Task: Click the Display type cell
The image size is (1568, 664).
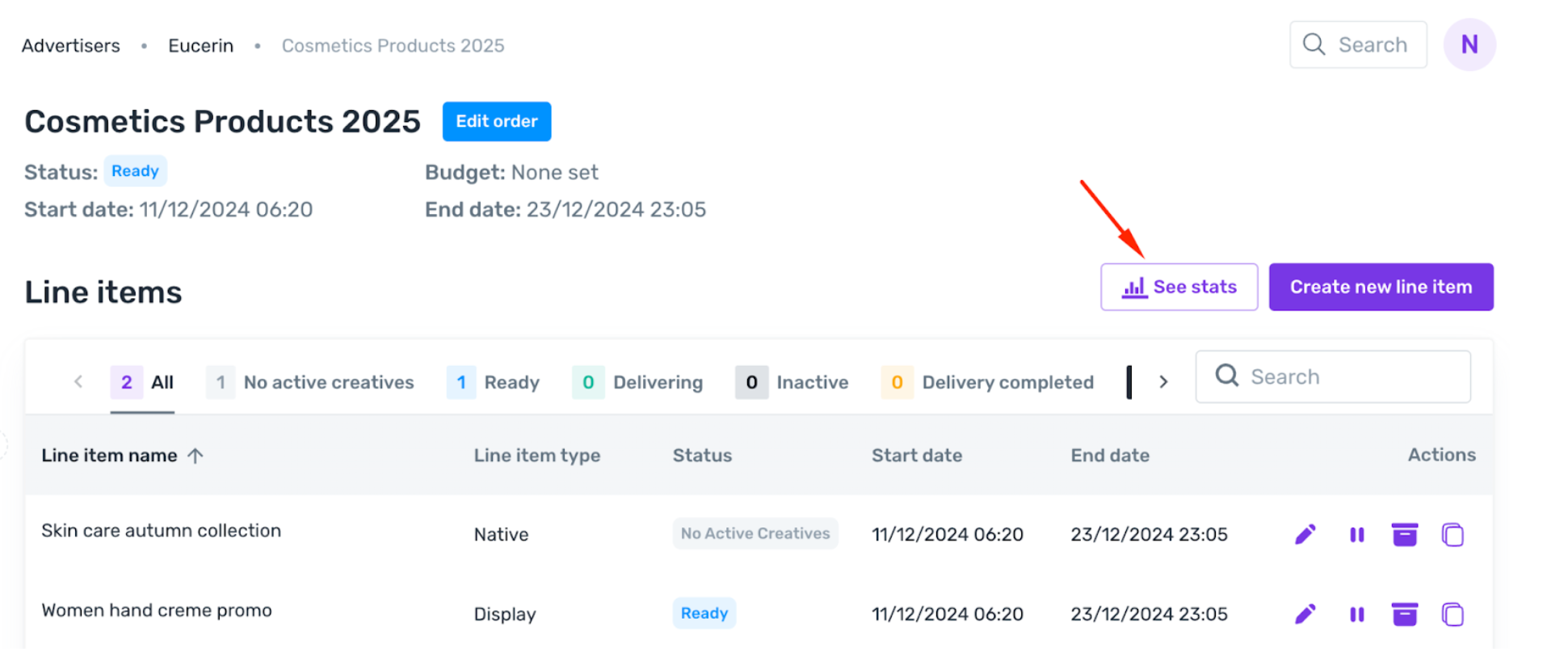Action: pos(505,614)
